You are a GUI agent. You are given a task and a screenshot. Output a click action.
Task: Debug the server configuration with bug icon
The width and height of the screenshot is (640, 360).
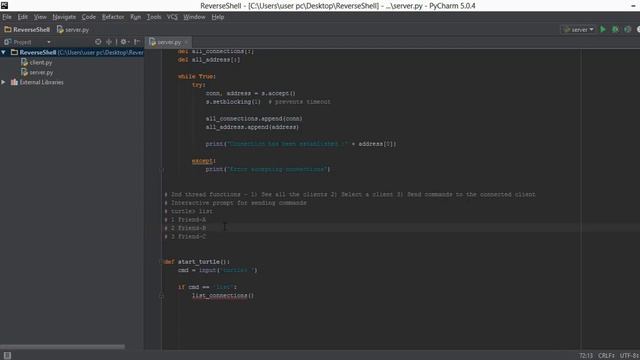pyautogui.click(x=615, y=29)
